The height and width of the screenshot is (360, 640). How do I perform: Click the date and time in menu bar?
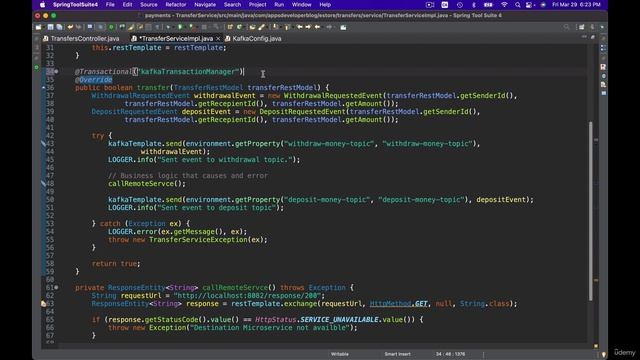tap(576, 5)
